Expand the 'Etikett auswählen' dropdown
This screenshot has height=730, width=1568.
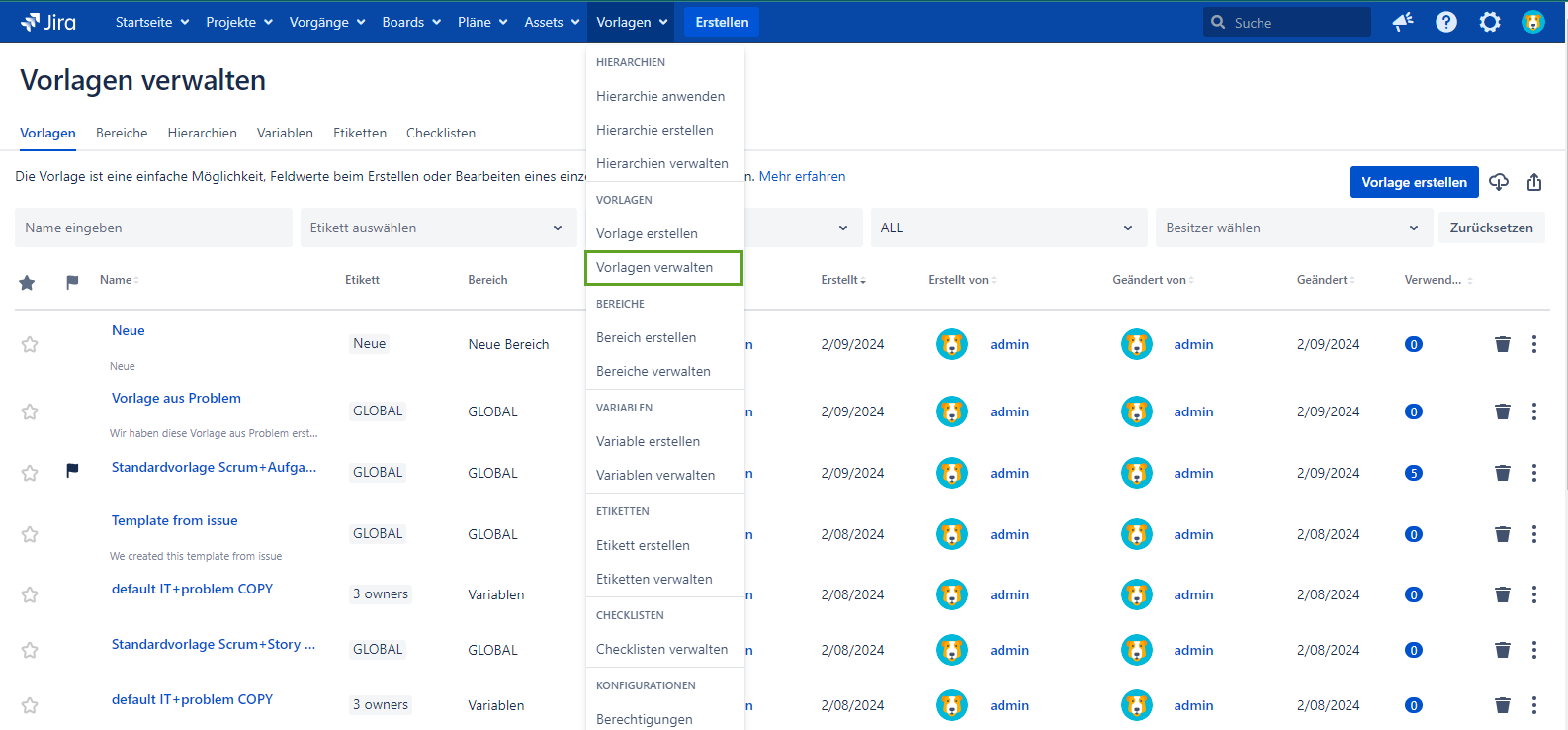[x=437, y=228]
